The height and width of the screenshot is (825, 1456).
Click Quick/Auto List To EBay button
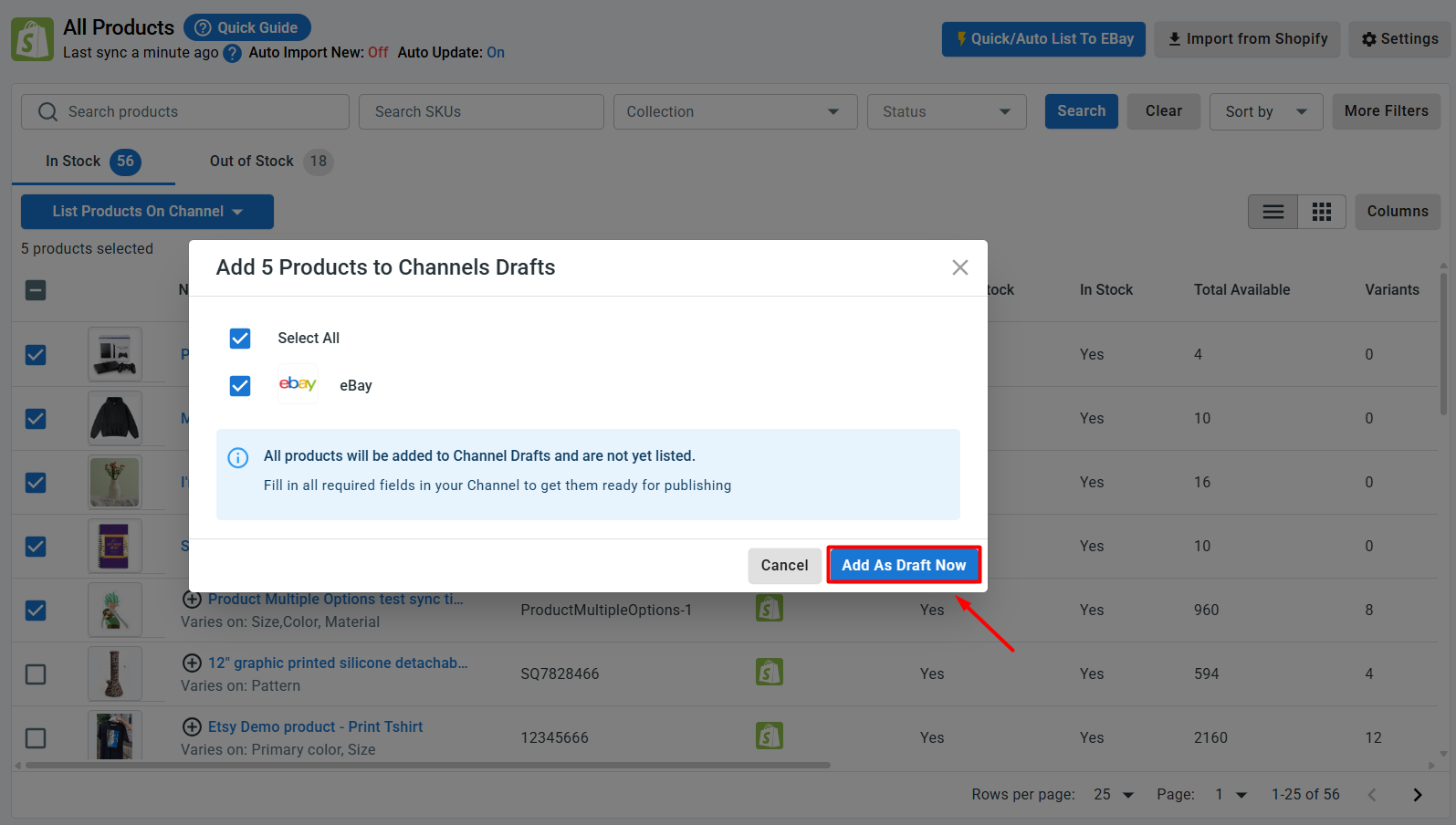(x=1043, y=39)
